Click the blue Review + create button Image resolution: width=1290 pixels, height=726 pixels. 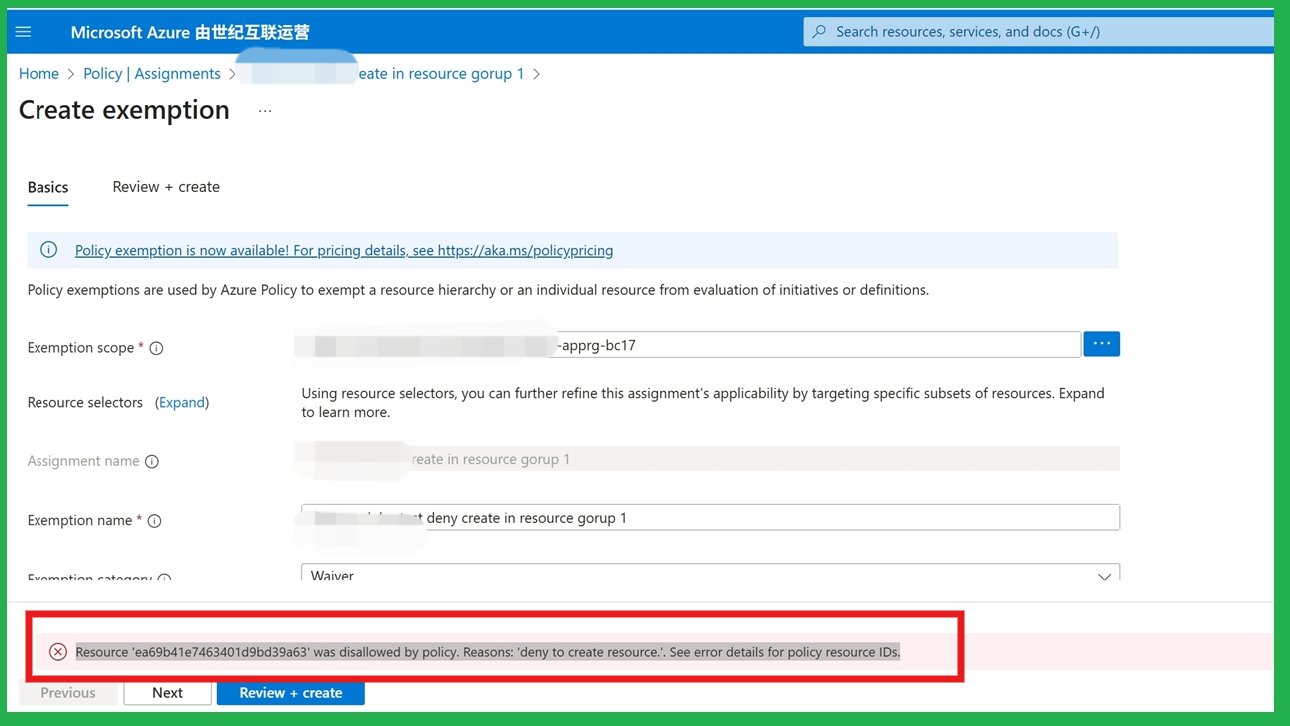pos(290,692)
